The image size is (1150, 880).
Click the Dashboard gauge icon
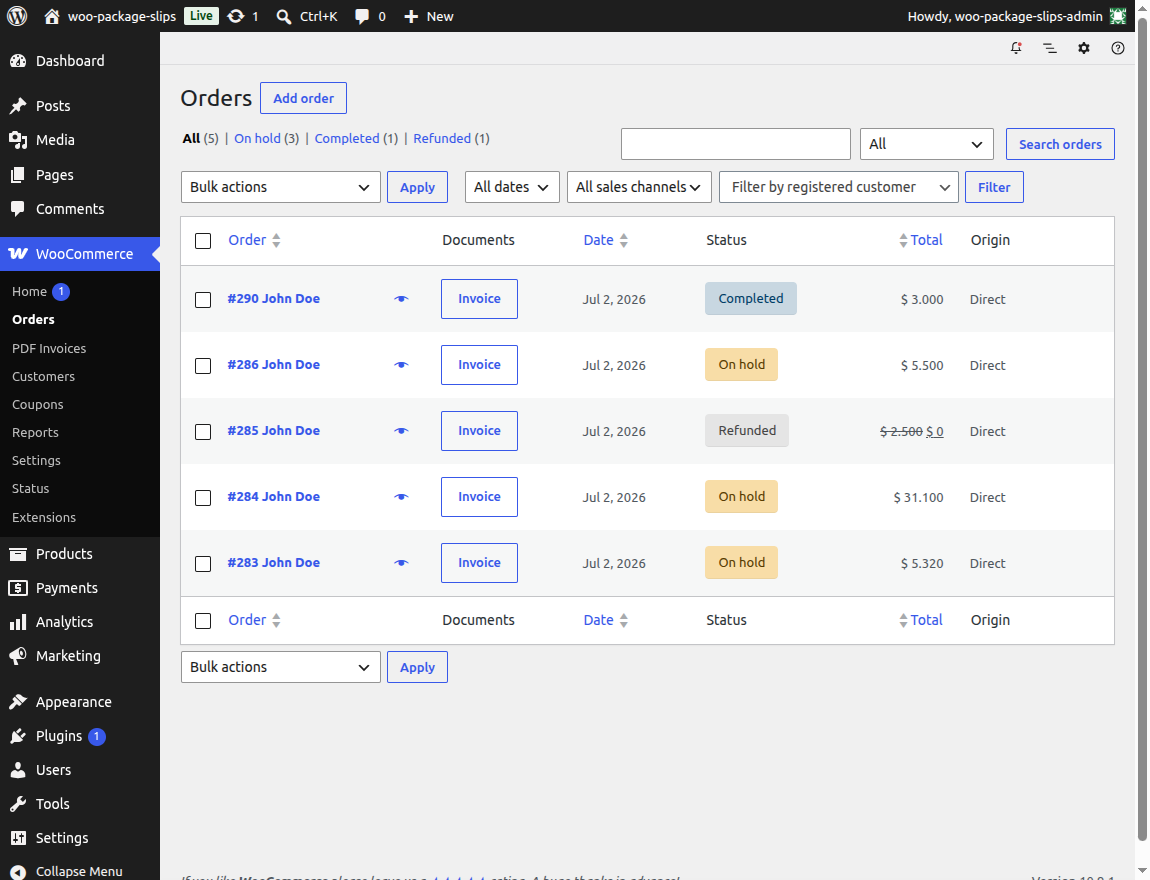(18, 61)
